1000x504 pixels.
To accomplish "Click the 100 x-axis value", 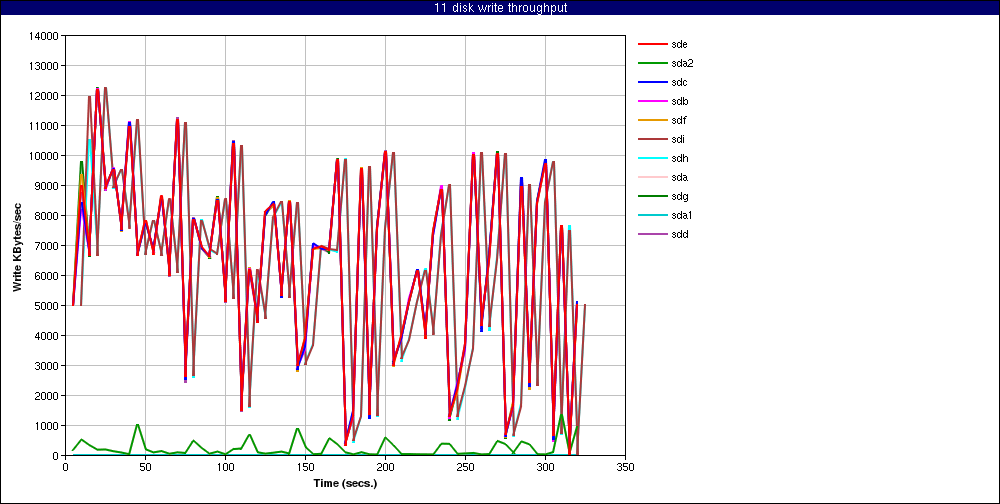I will pos(225,467).
